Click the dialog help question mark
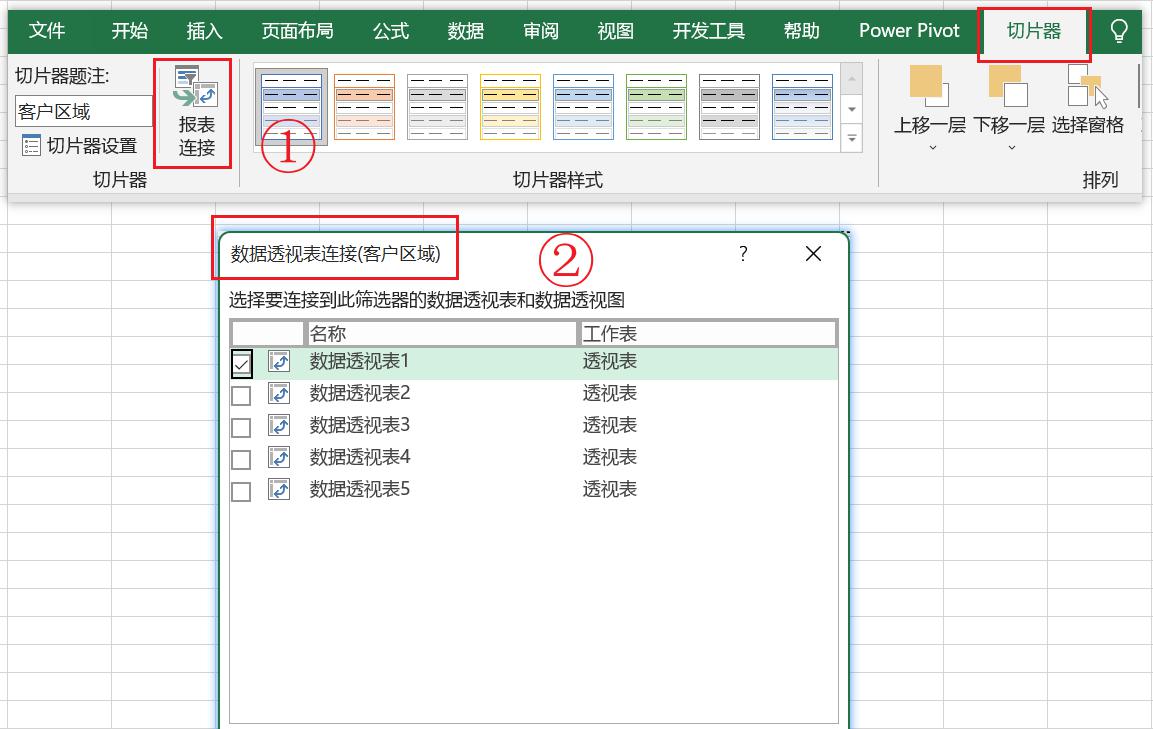 pos(743,254)
